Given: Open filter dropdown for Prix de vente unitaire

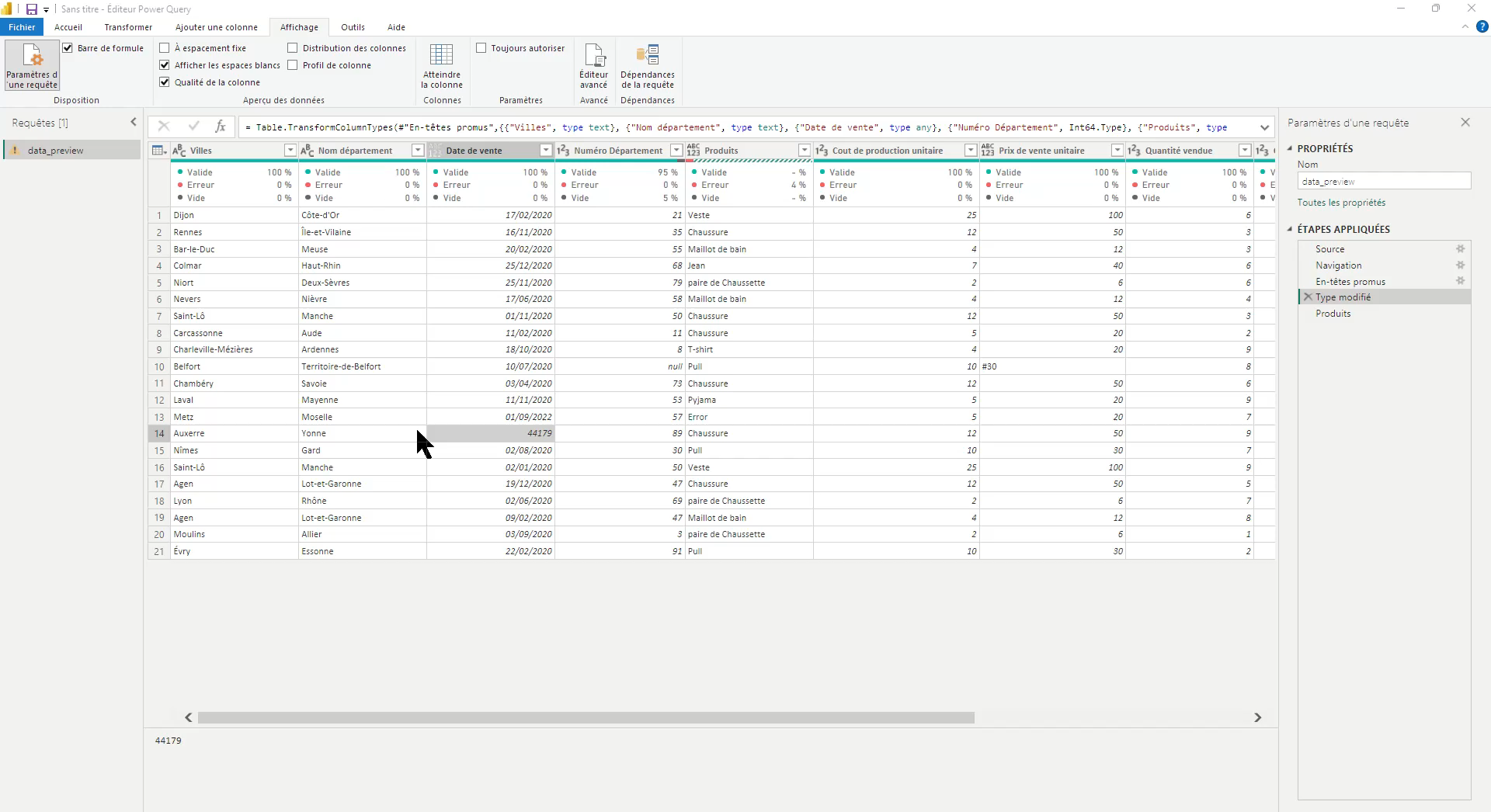Looking at the screenshot, I should pos(1117,151).
